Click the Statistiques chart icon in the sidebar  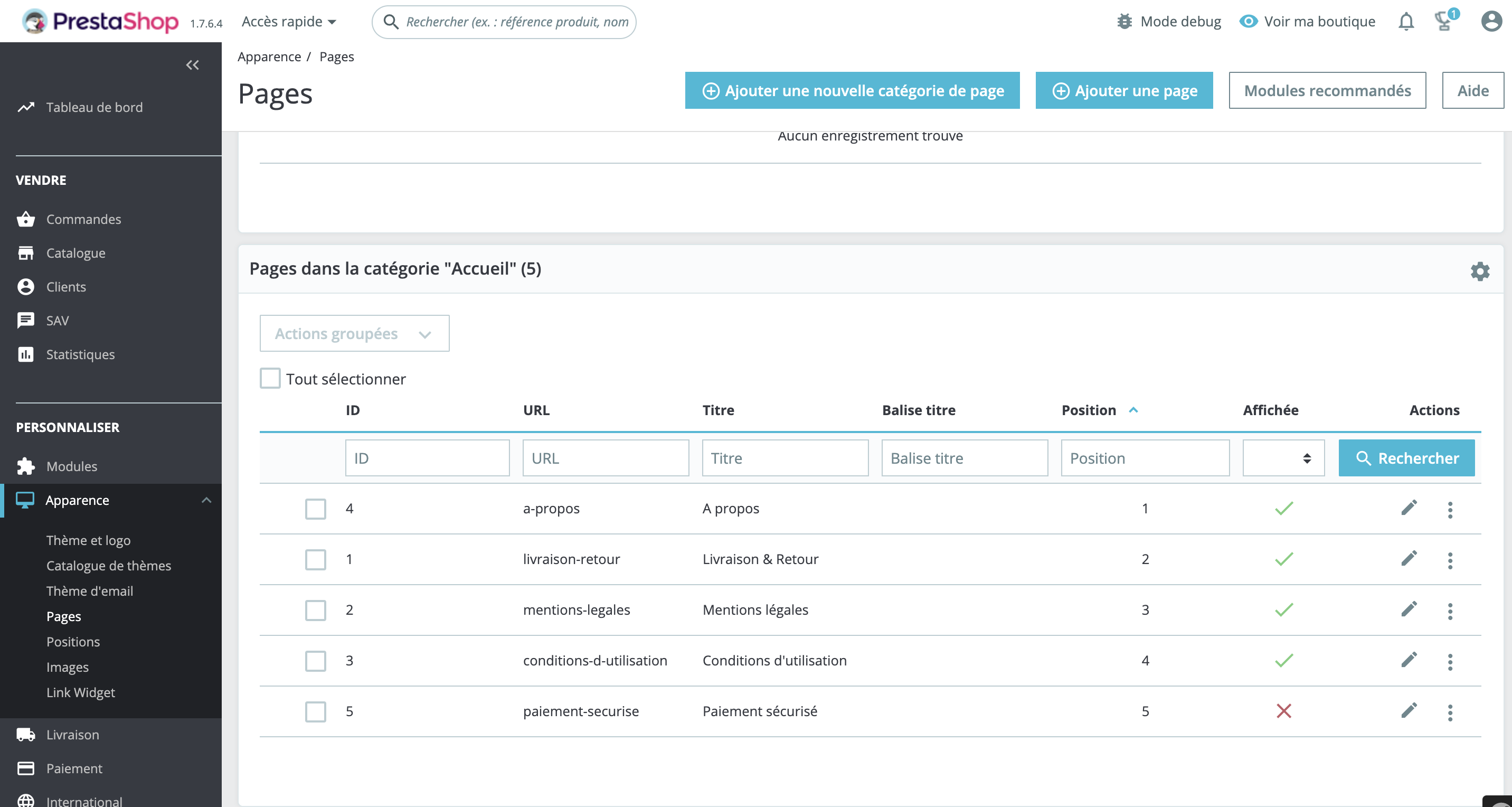tap(26, 354)
